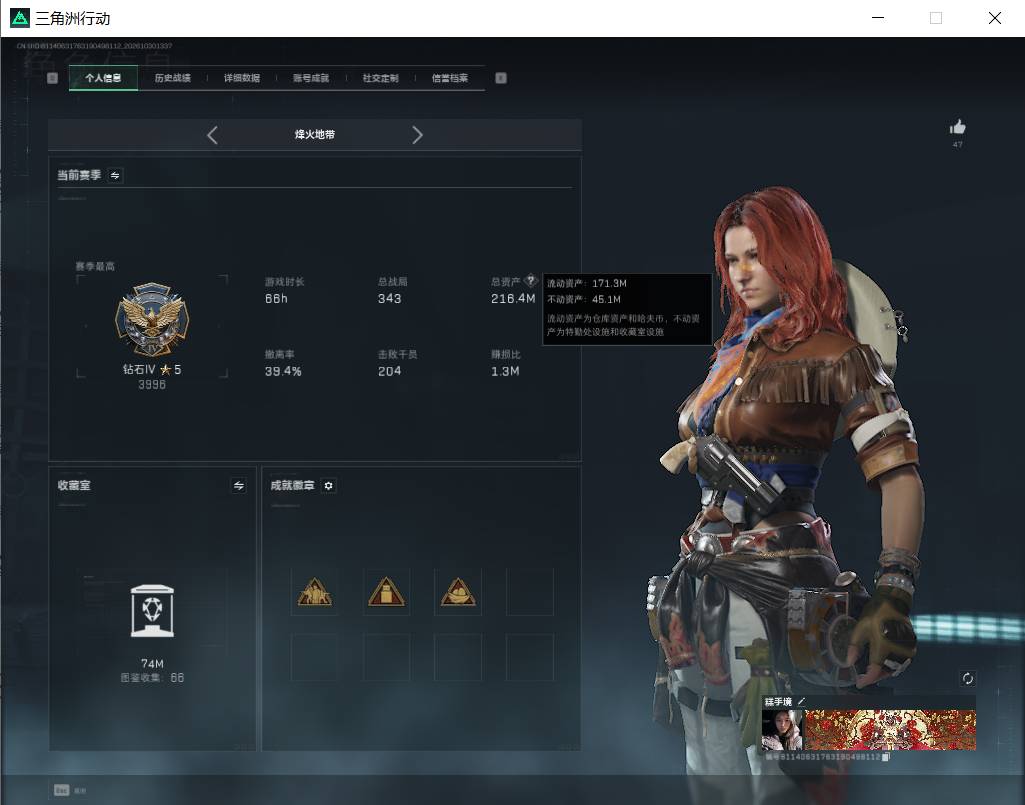This screenshot has width=1025, height=805.
Task: Open the 成就徽章 settings gear
Action: click(x=328, y=485)
